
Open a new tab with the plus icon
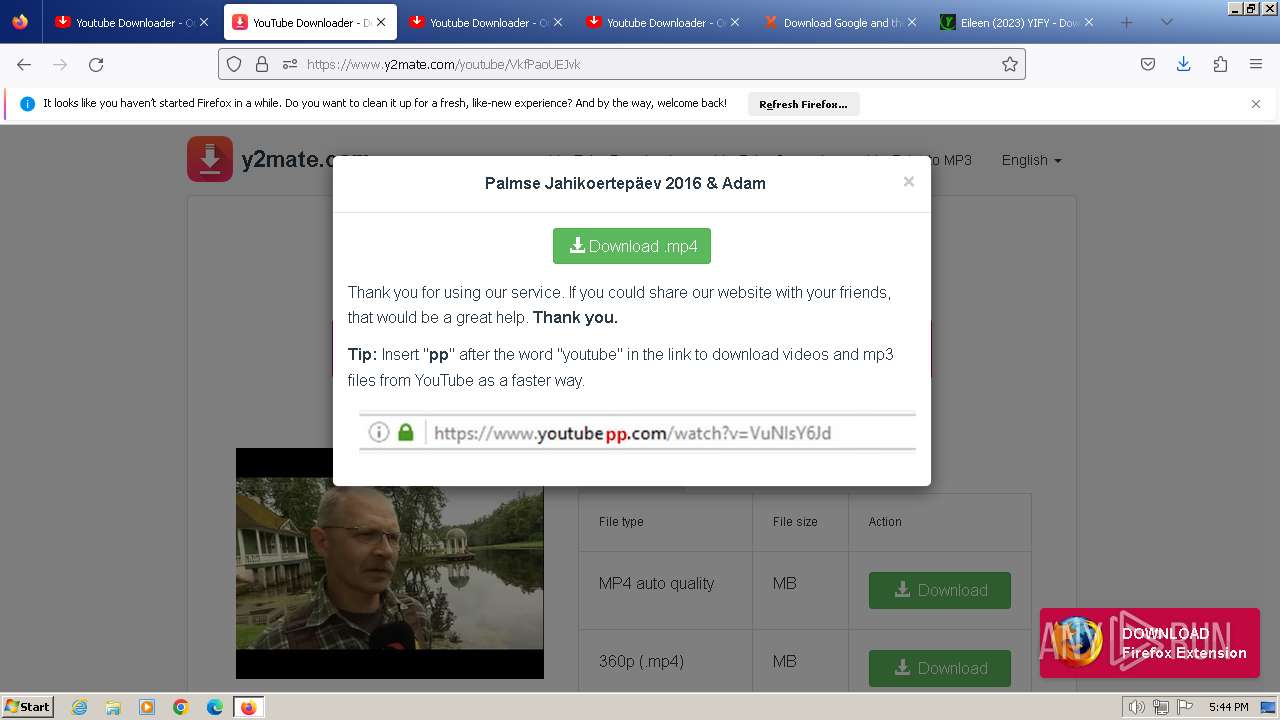pos(1127,22)
